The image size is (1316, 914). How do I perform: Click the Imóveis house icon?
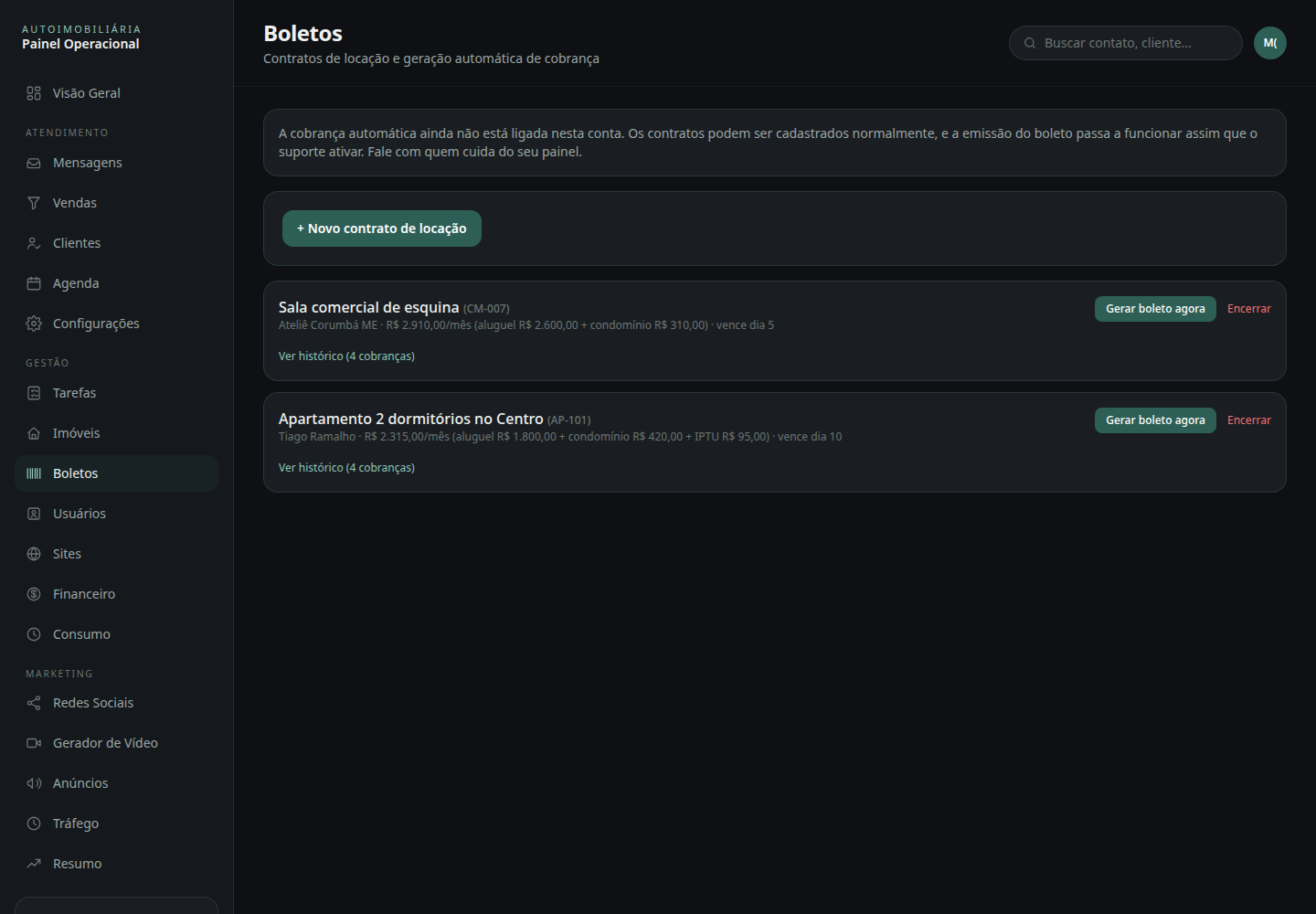coord(34,433)
